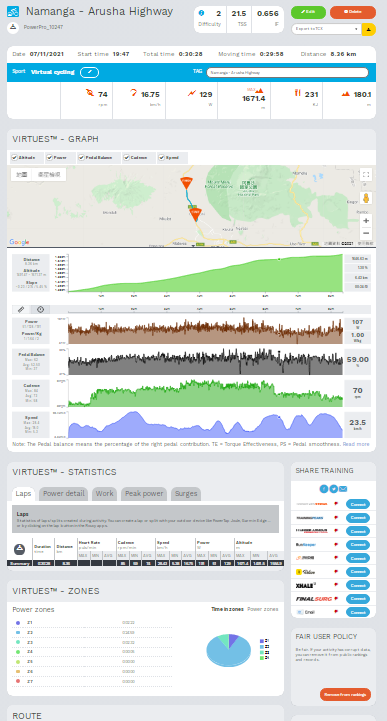Follow the Read more link

click(356, 444)
